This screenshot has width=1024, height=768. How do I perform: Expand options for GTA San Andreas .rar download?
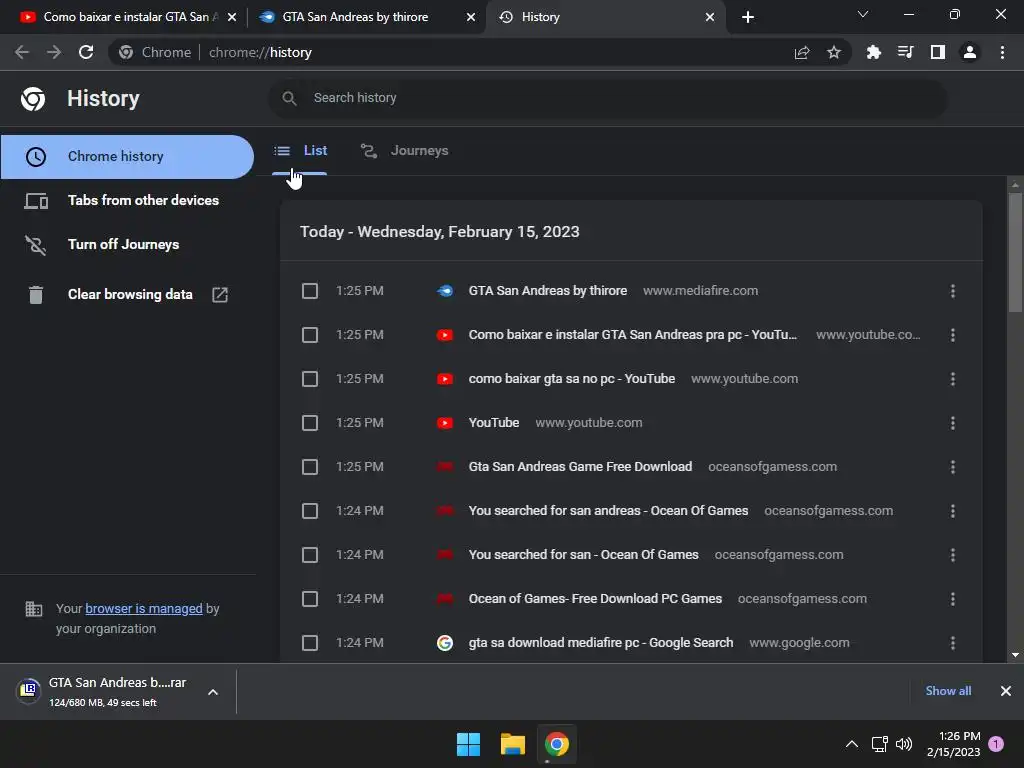click(213, 692)
